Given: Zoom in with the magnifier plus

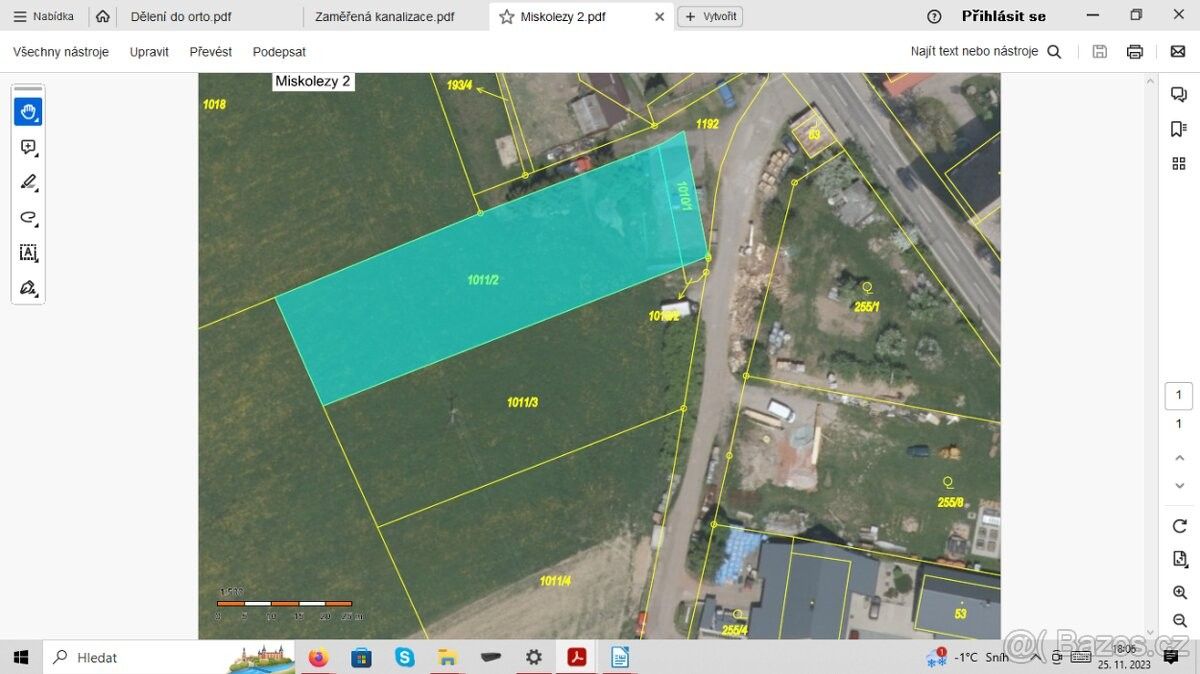Looking at the screenshot, I should coord(1179,593).
